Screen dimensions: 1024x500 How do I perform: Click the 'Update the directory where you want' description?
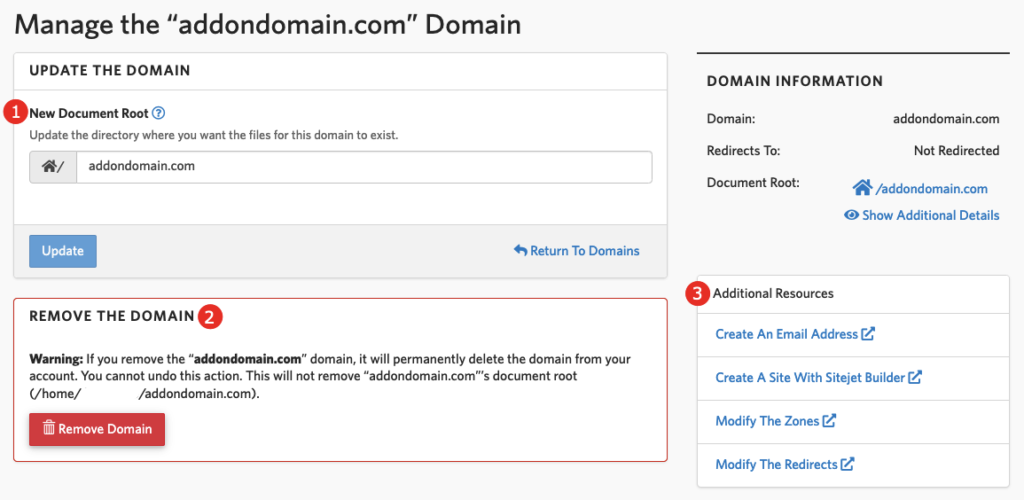(214, 136)
